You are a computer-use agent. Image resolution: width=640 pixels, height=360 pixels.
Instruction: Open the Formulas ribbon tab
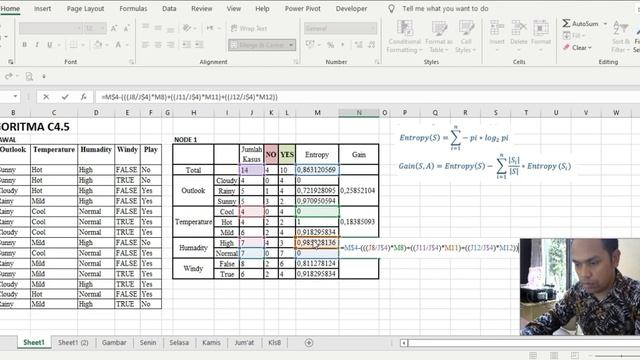click(x=133, y=9)
